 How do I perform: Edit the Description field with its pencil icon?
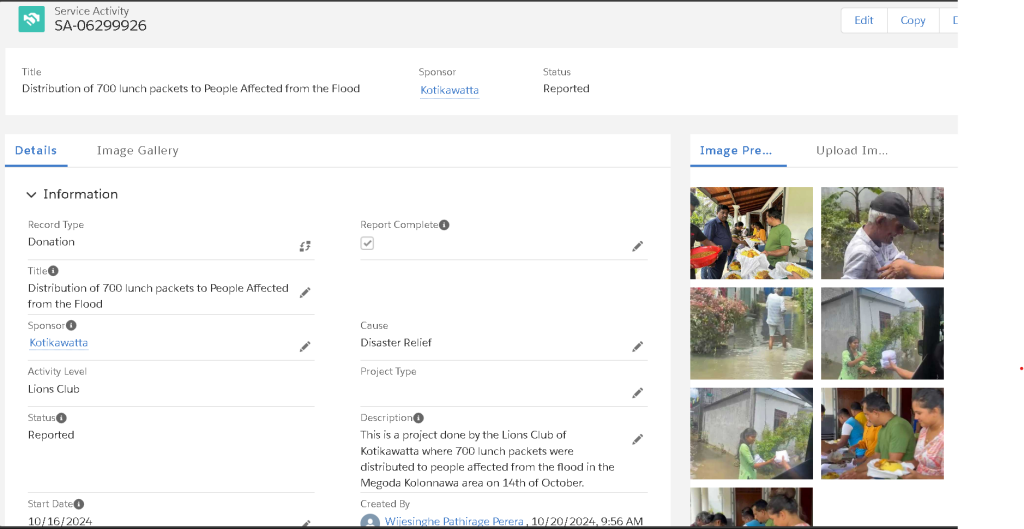[x=637, y=440]
